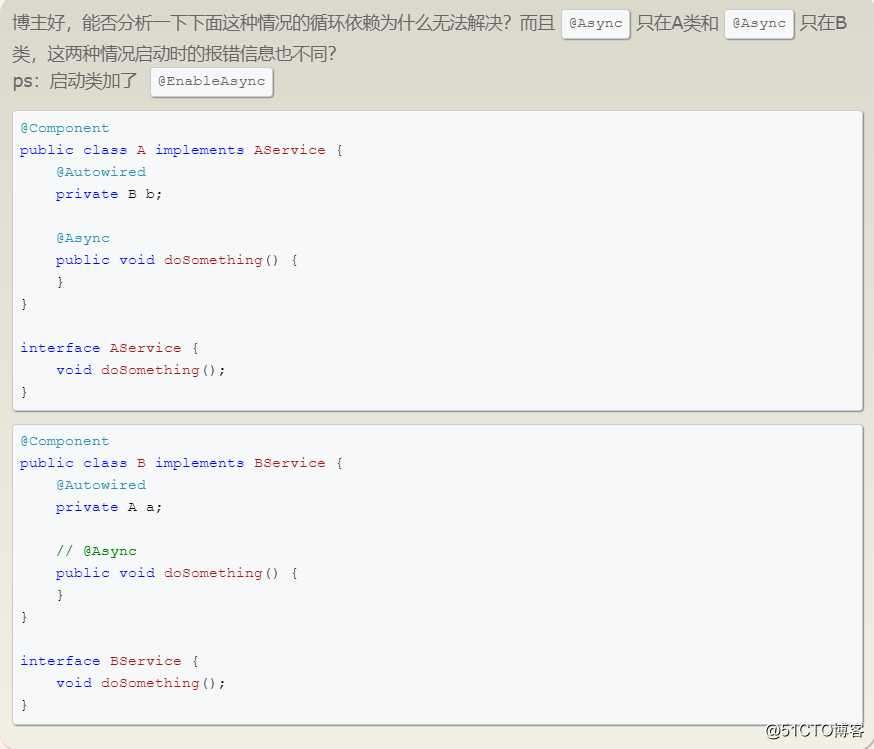Click the @Async annotation inside class A
Screen dimensions: 874x749
click(83, 238)
